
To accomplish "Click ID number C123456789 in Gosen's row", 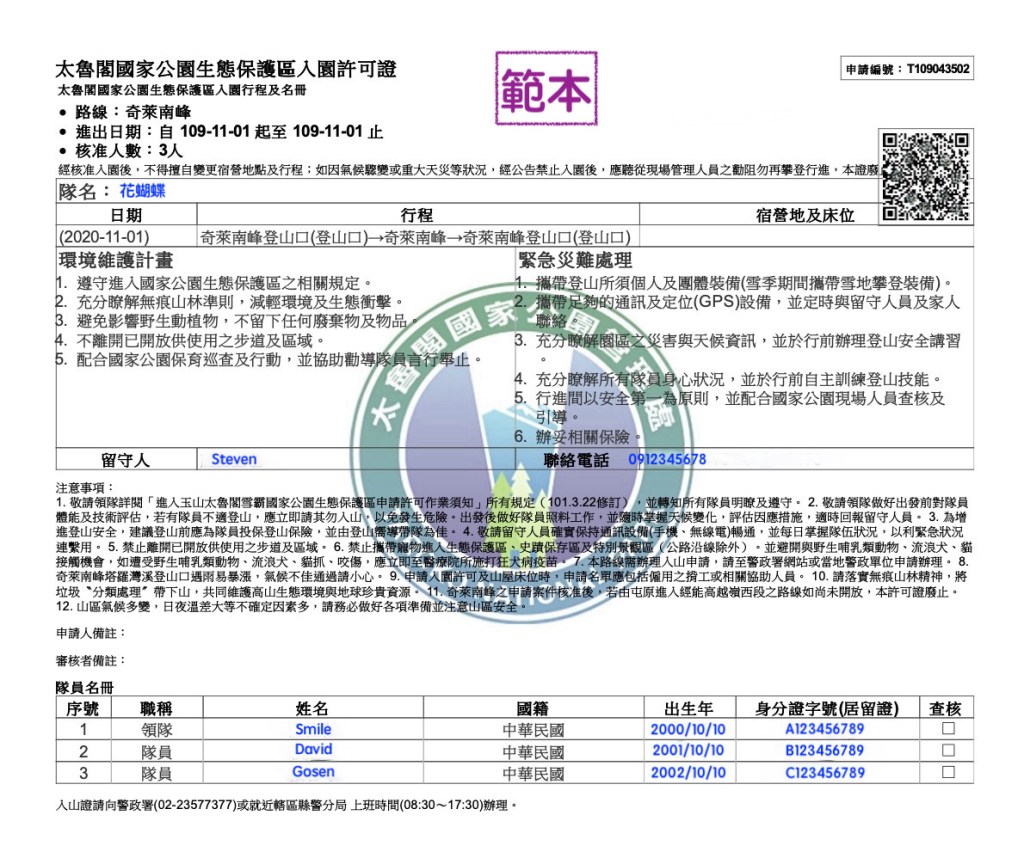I will coord(824,772).
